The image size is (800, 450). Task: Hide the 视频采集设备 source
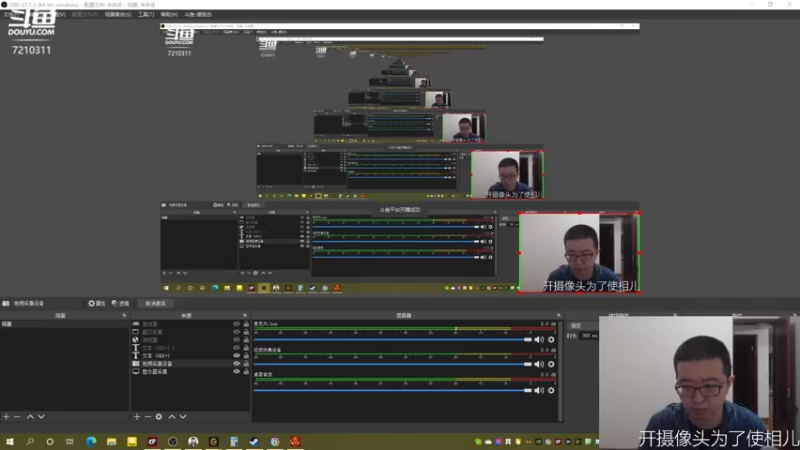tap(236, 364)
